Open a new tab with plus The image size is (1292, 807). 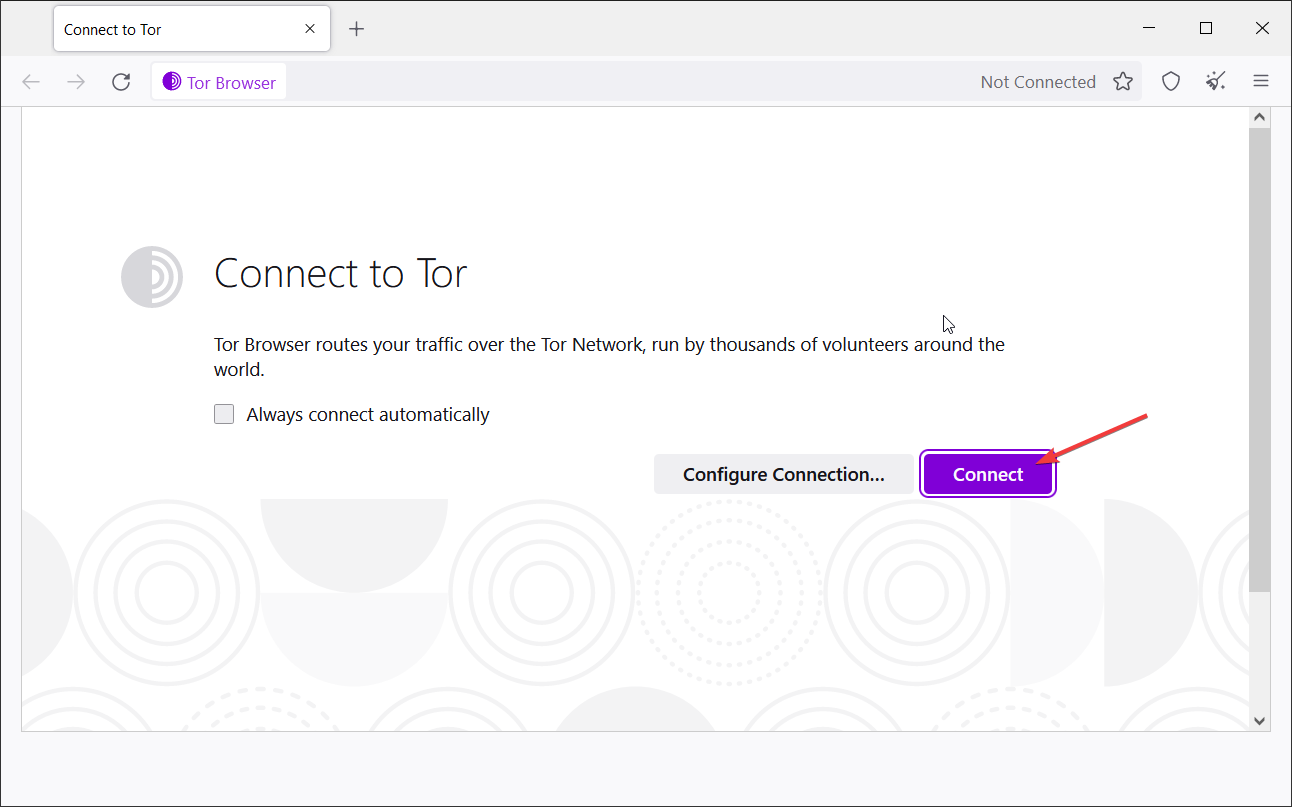click(x=357, y=29)
